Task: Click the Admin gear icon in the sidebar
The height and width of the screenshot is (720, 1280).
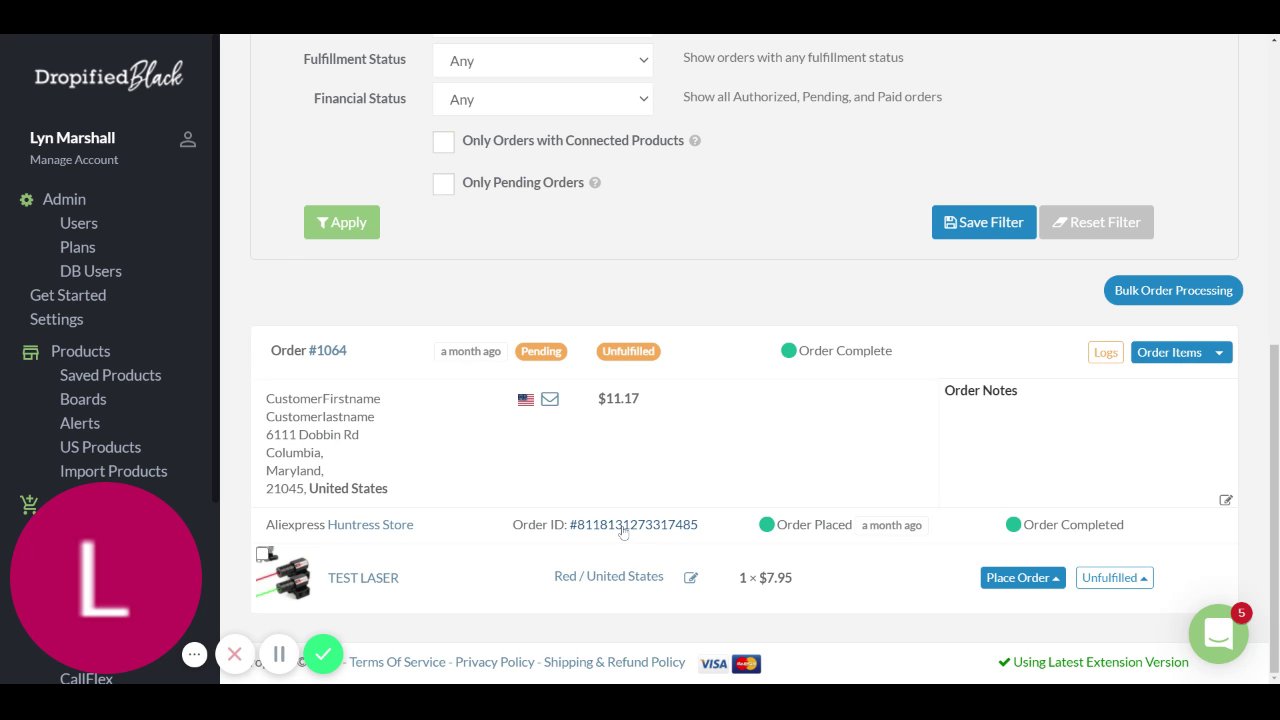Action: pyautogui.click(x=27, y=200)
